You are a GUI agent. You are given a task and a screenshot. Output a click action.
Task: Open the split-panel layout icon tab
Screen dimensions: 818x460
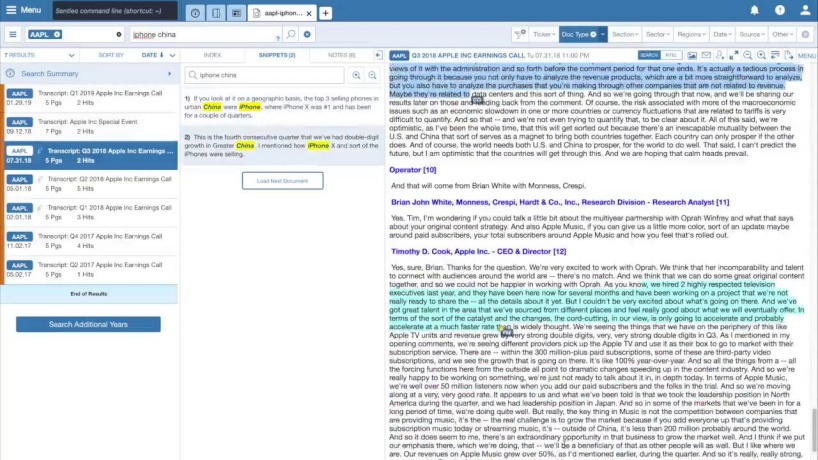pos(216,13)
